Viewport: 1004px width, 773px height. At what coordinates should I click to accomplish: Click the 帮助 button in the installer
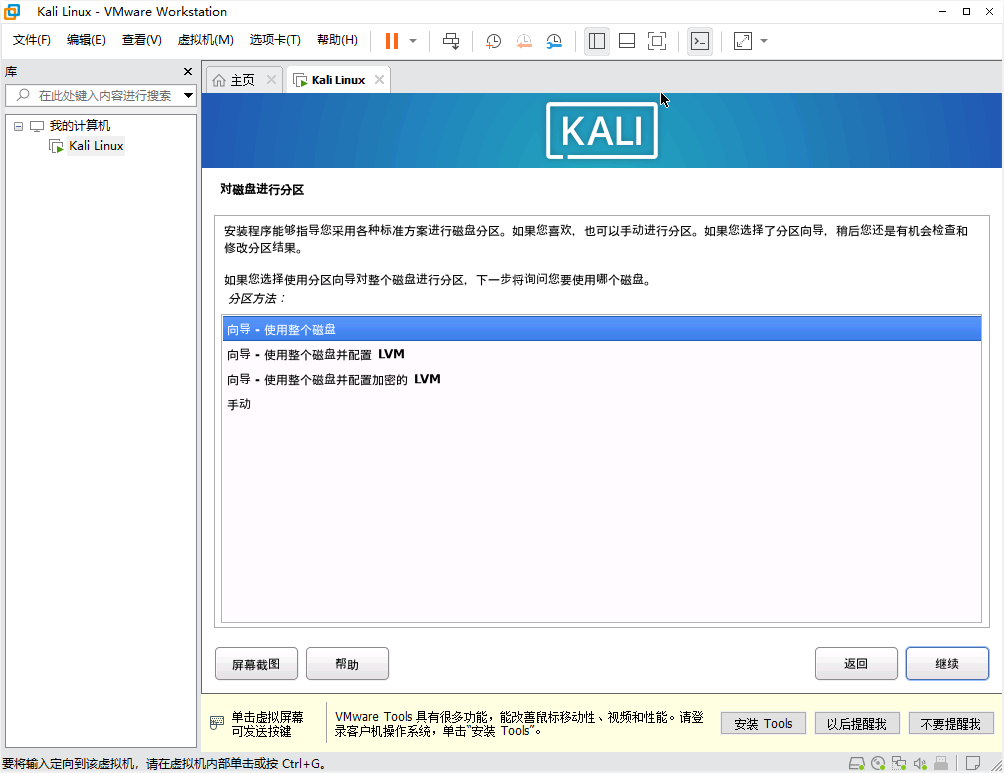click(347, 663)
